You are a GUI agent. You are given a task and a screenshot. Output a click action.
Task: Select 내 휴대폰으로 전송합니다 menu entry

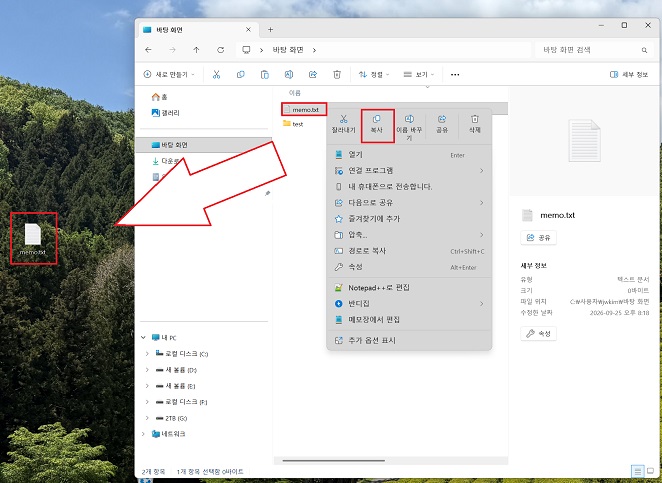click(409, 187)
